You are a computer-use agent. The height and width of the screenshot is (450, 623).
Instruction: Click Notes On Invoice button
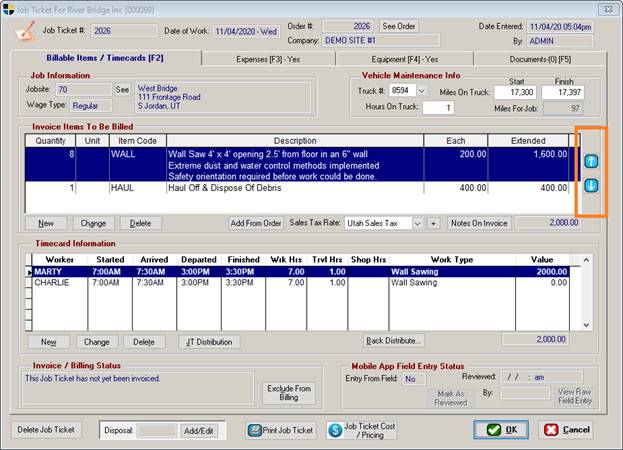(480, 222)
